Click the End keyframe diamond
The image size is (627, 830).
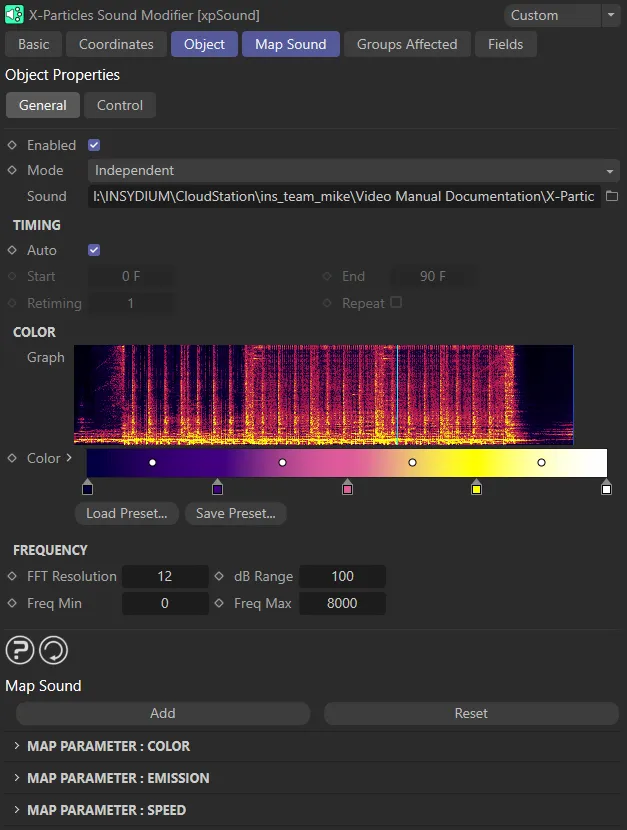327,276
